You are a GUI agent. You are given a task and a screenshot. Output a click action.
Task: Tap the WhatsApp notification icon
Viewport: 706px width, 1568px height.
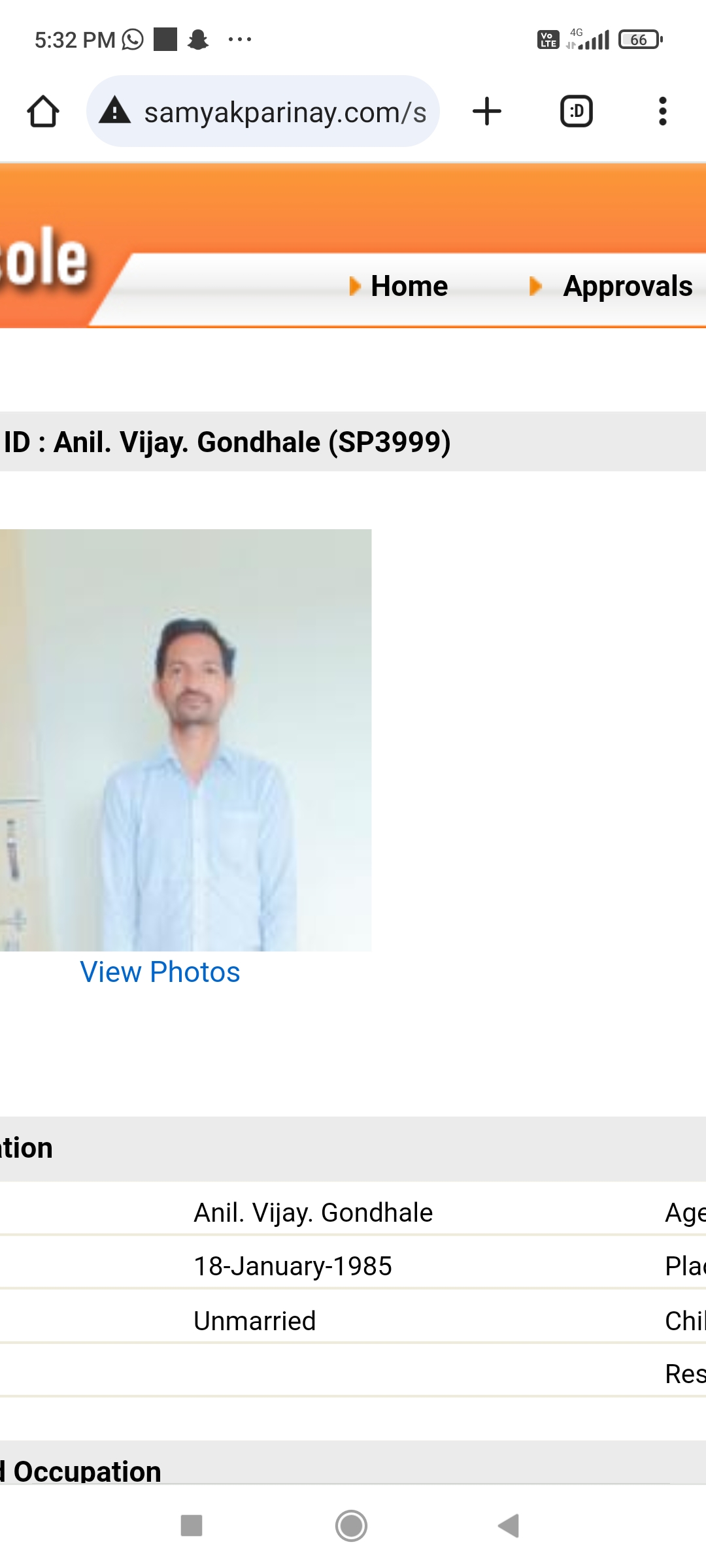click(133, 39)
